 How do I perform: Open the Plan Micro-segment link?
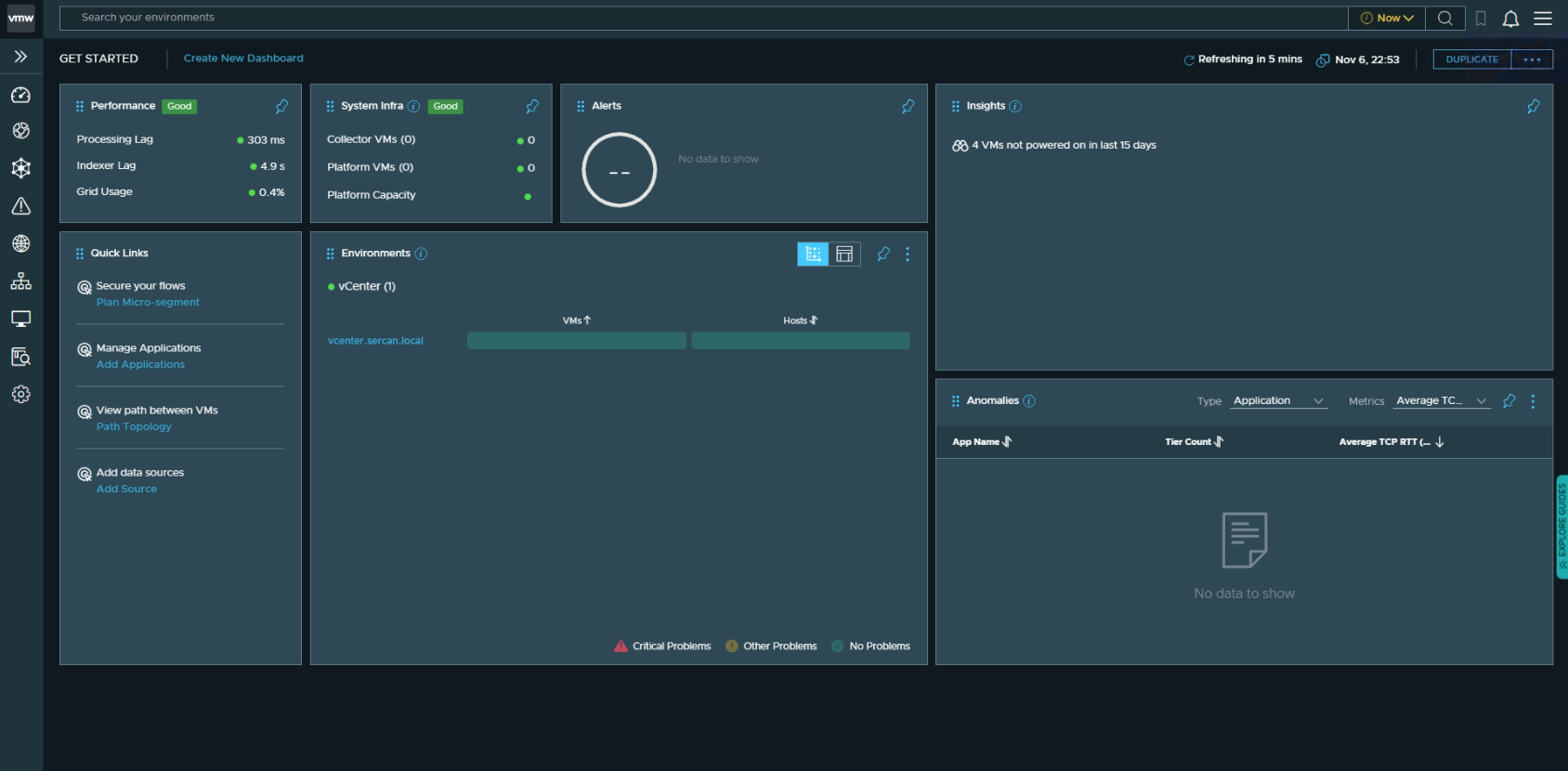click(148, 303)
